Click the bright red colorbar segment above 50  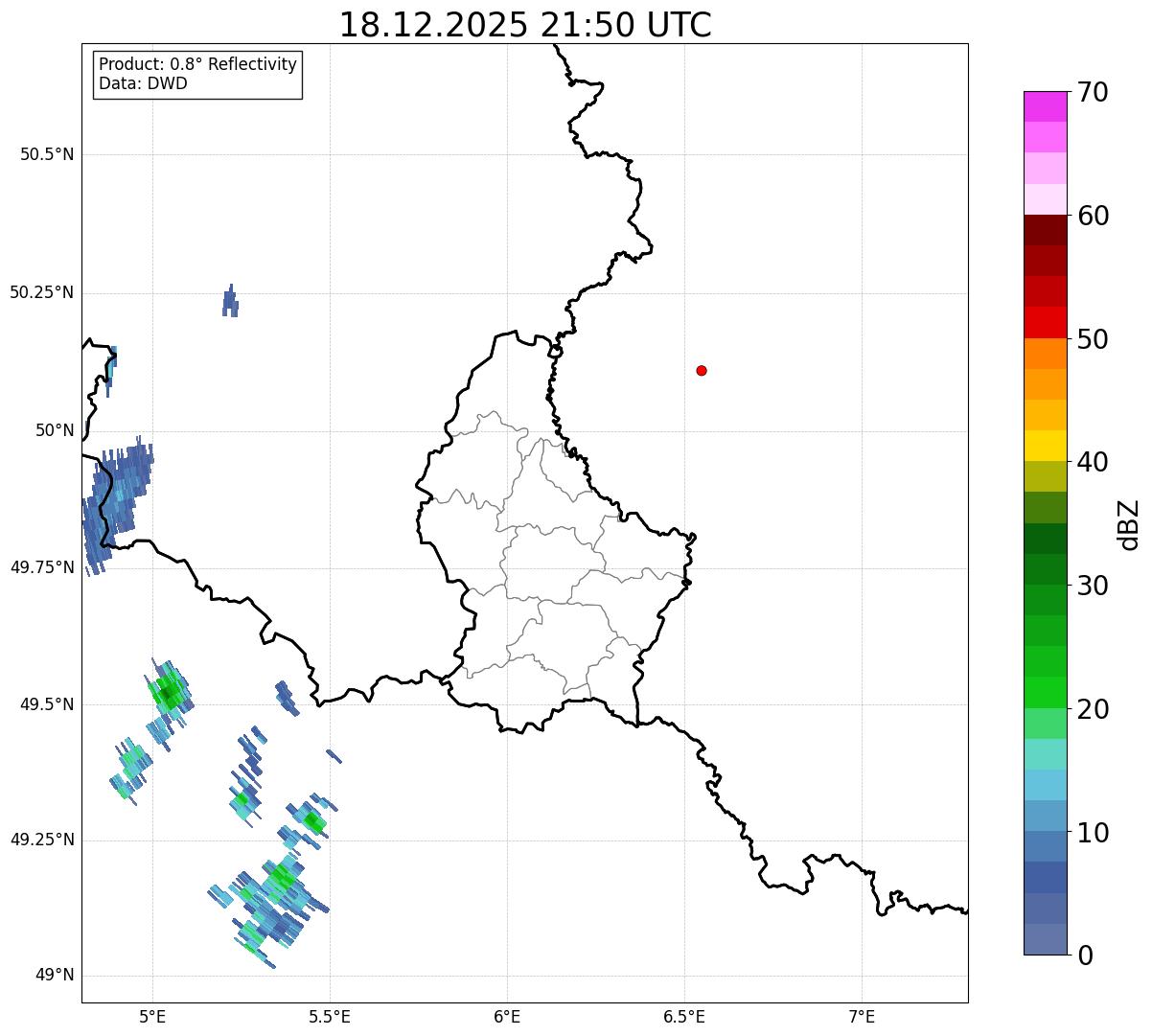tap(1045, 322)
